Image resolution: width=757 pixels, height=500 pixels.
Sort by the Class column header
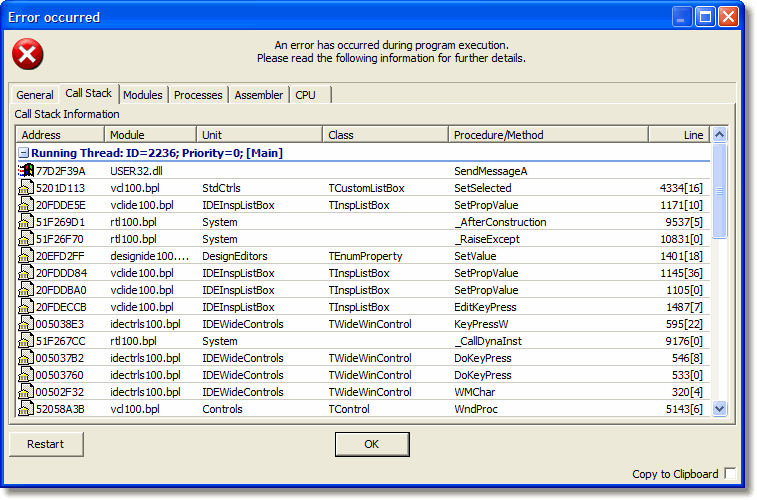[x=385, y=135]
